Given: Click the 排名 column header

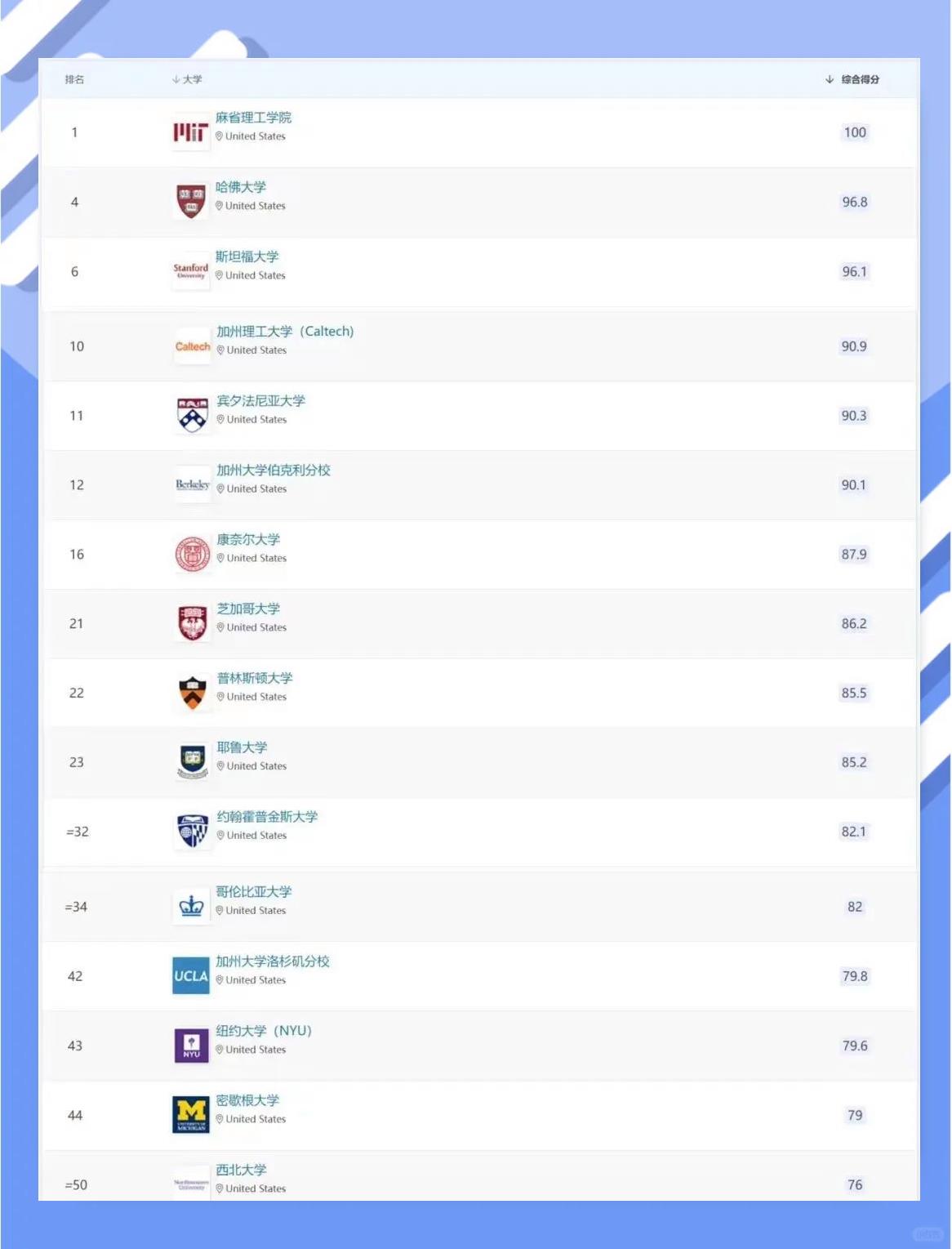Looking at the screenshot, I should 74,79.
